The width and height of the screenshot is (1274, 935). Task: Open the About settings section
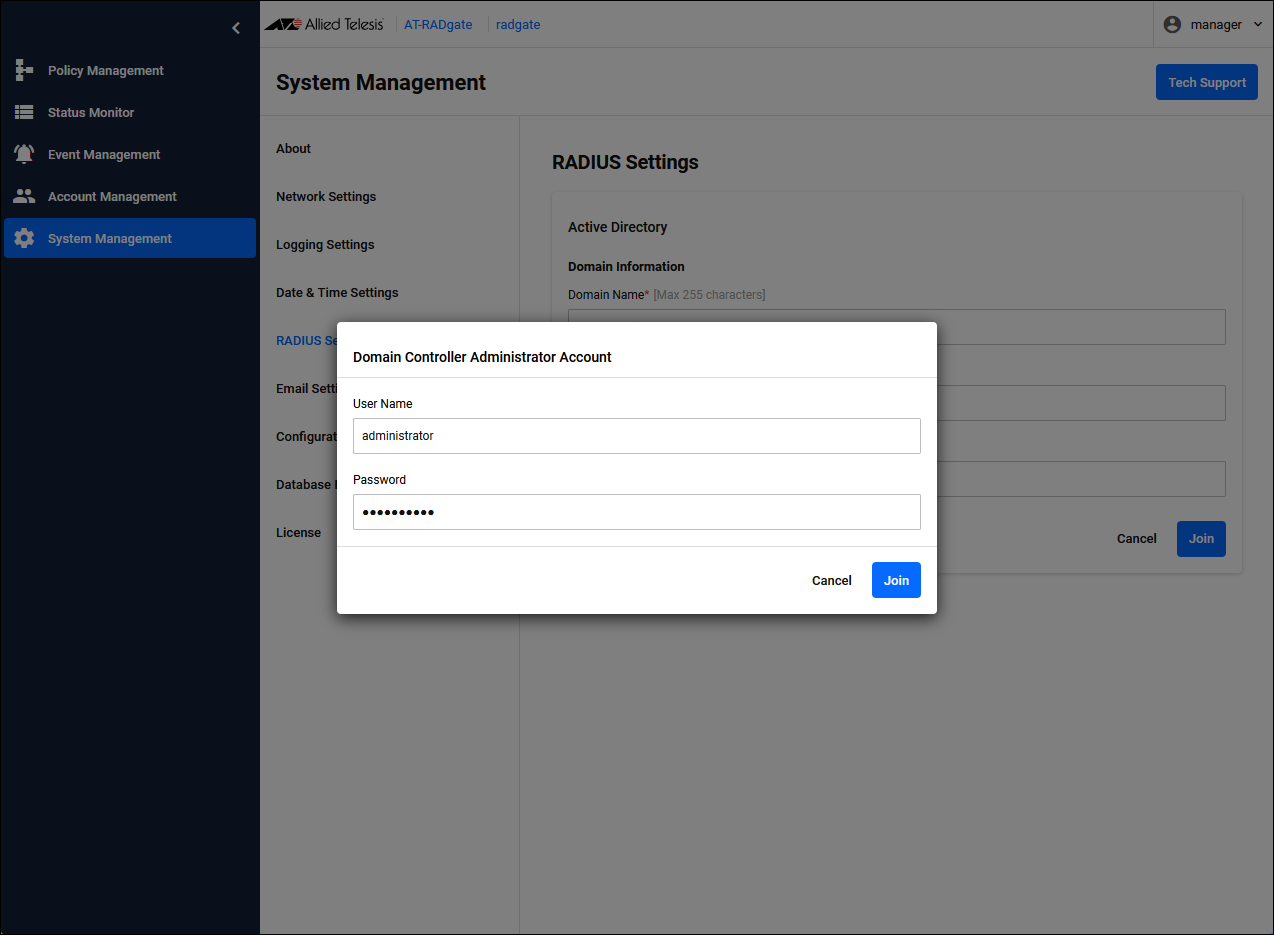pyautogui.click(x=293, y=149)
